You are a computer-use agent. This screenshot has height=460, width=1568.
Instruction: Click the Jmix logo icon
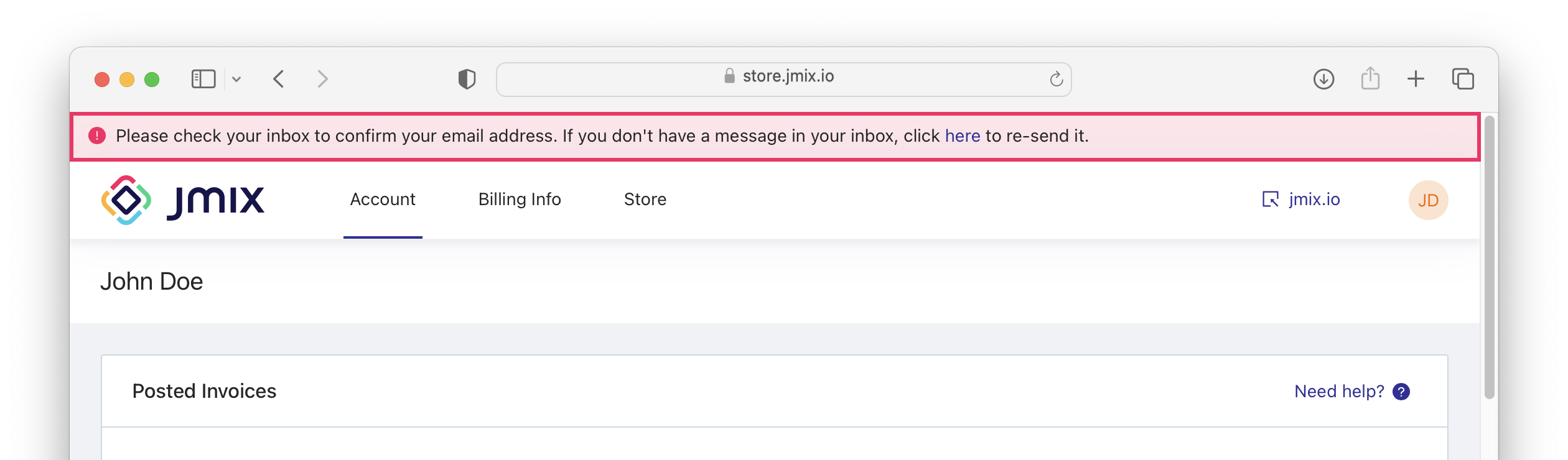[126, 200]
